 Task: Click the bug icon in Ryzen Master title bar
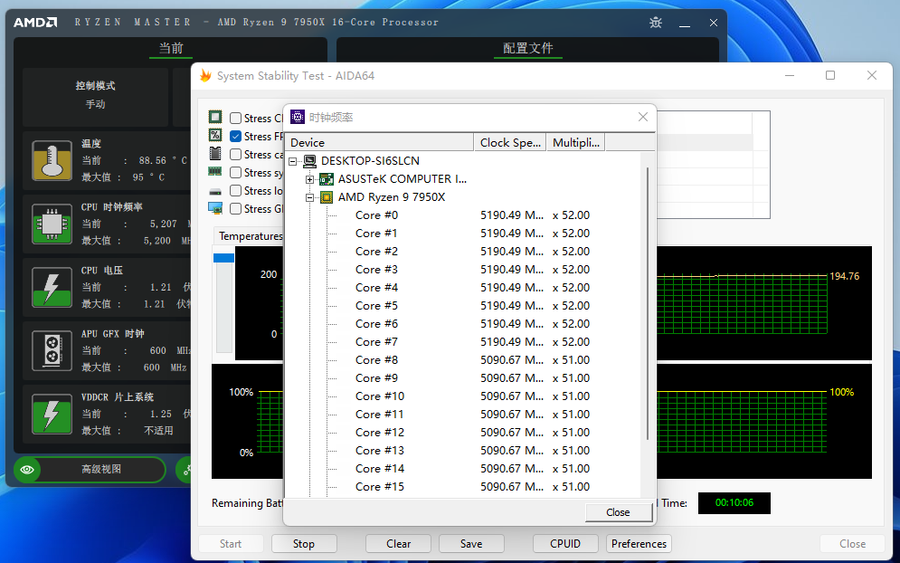pos(655,22)
